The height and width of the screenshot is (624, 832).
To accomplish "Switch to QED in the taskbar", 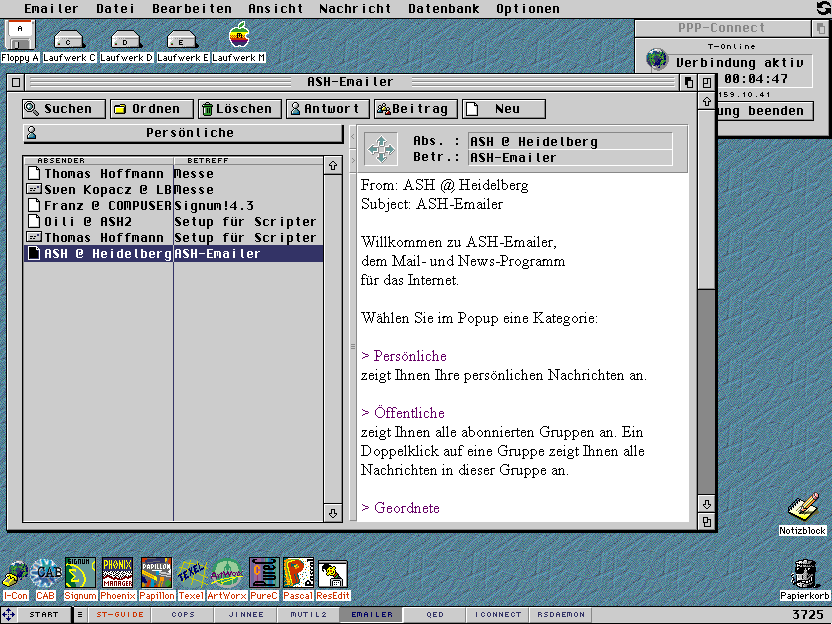I will tap(435, 615).
